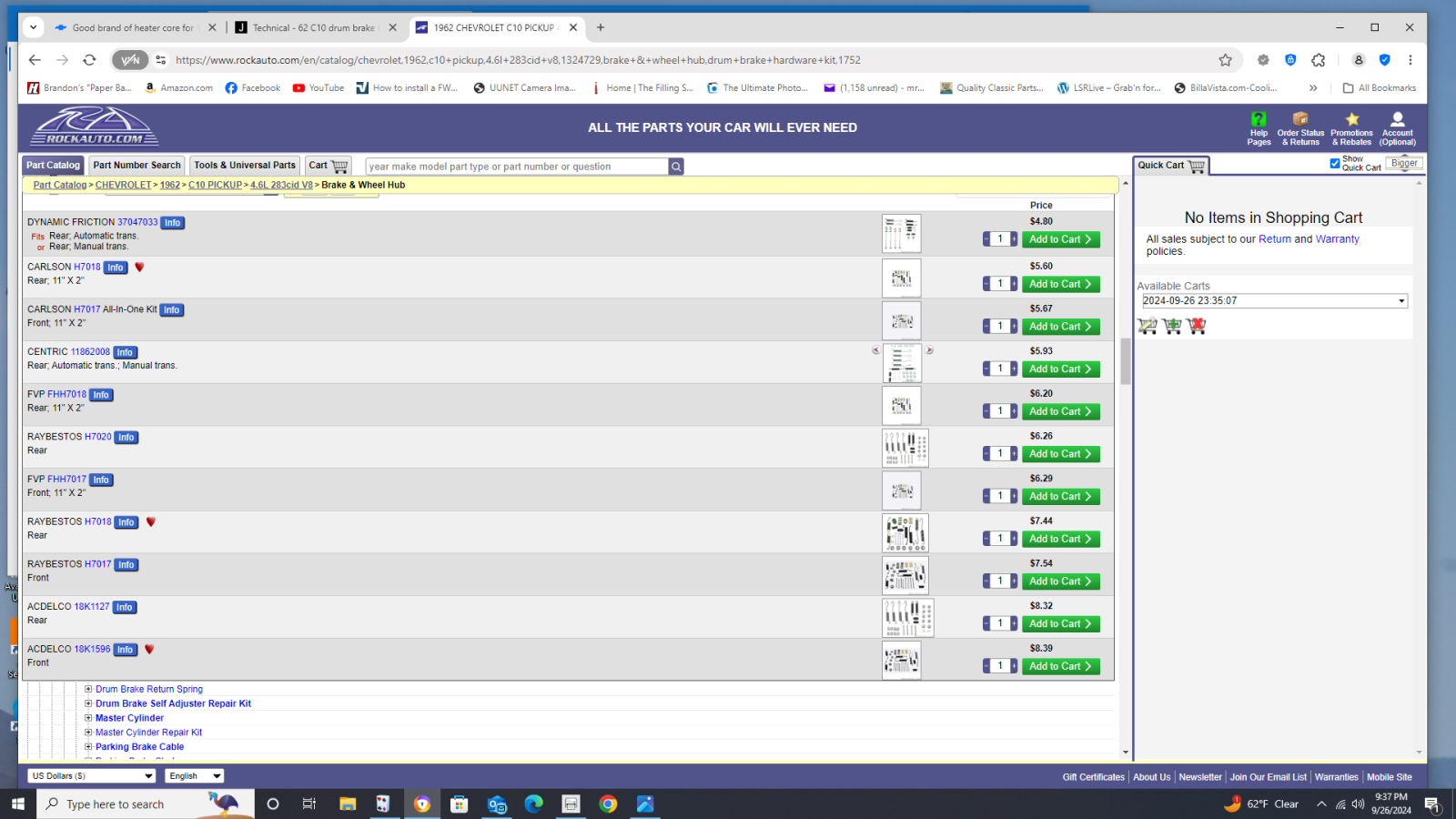Image resolution: width=1456 pixels, height=819 pixels.
Task: Switch to the Part Number Search tab
Action: coord(136,166)
